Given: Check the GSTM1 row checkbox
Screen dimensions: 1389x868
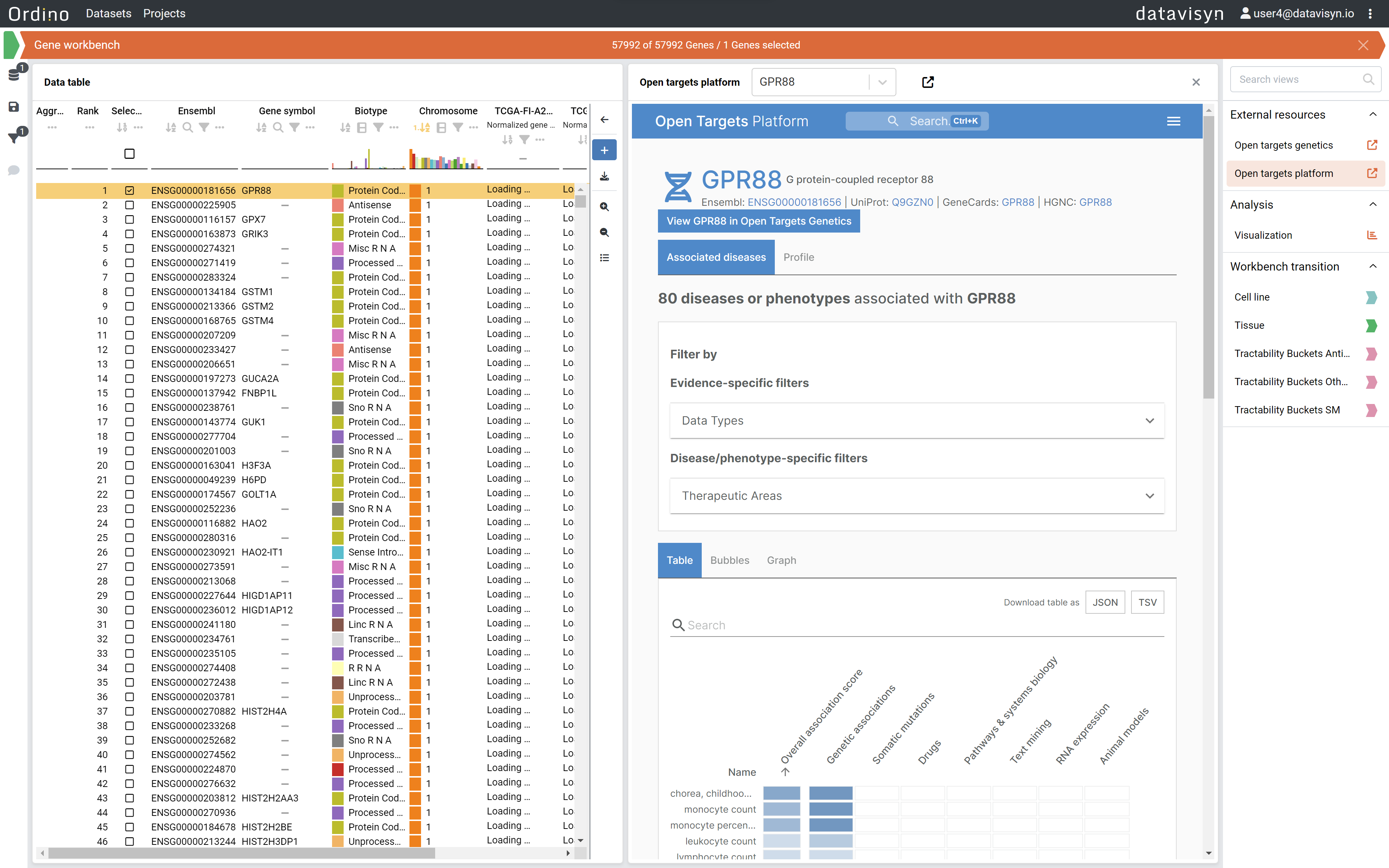Looking at the screenshot, I should [130, 292].
